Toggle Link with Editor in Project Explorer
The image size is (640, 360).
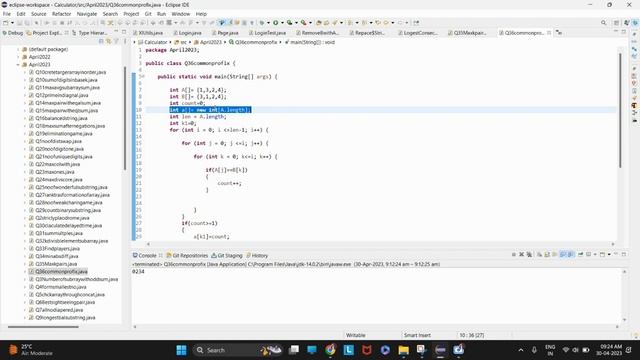click(x=109, y=41)
